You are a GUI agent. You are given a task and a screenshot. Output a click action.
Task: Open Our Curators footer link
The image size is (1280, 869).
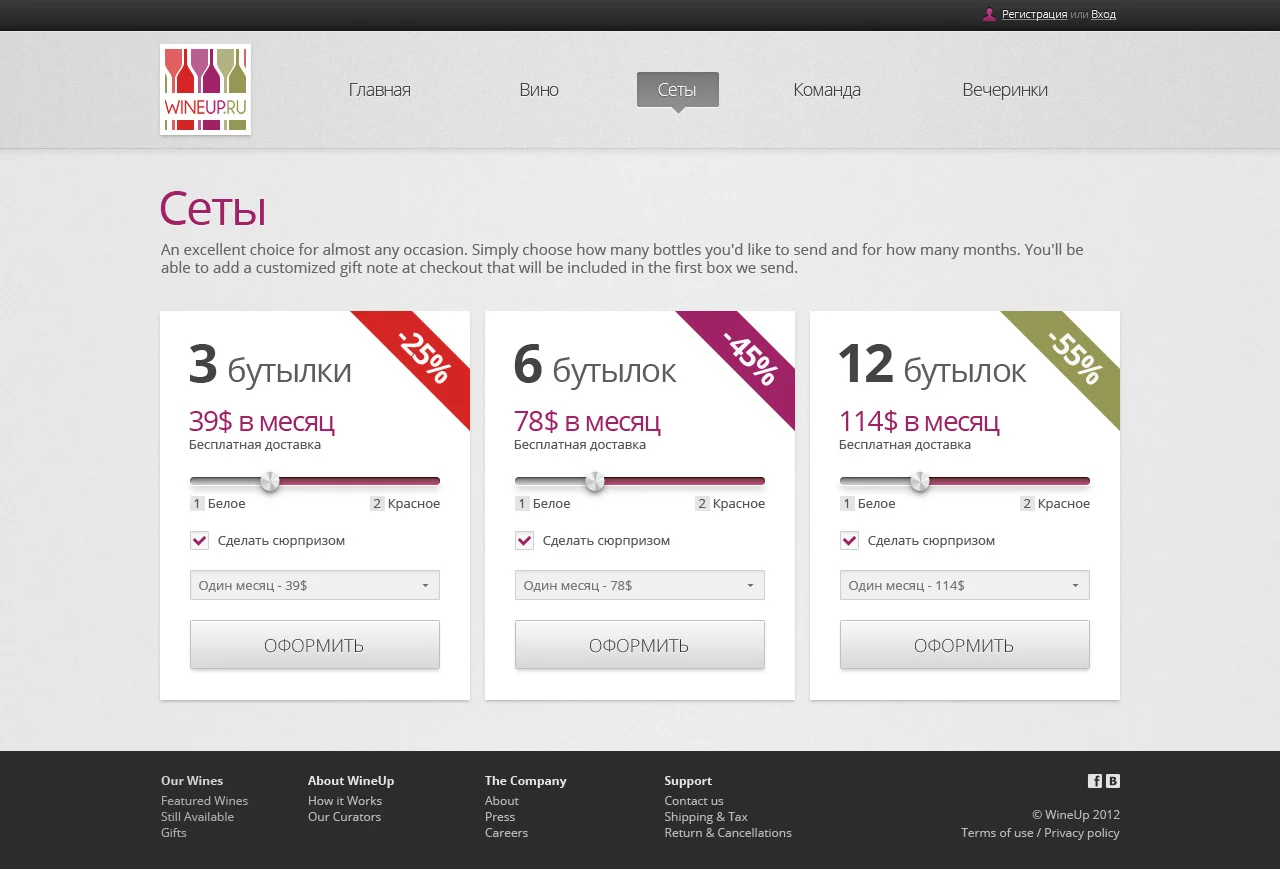coord(344,817)
